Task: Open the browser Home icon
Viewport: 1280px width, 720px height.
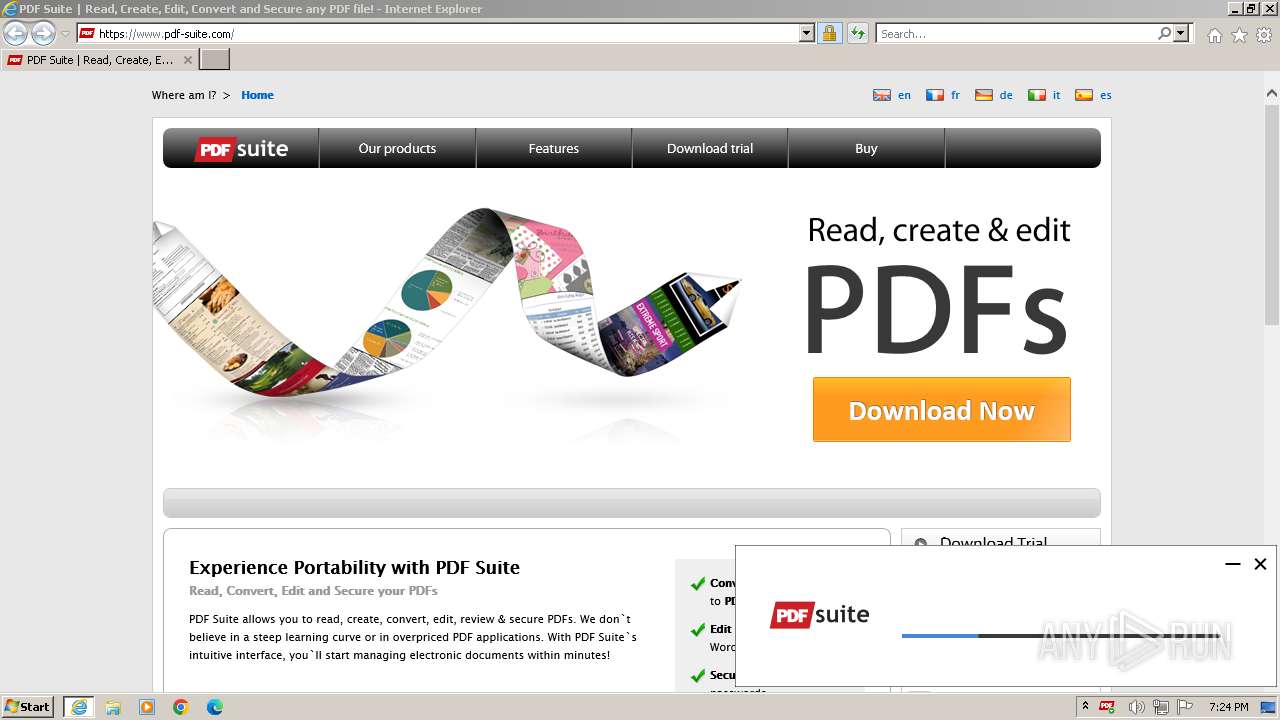Action: 1214,35
